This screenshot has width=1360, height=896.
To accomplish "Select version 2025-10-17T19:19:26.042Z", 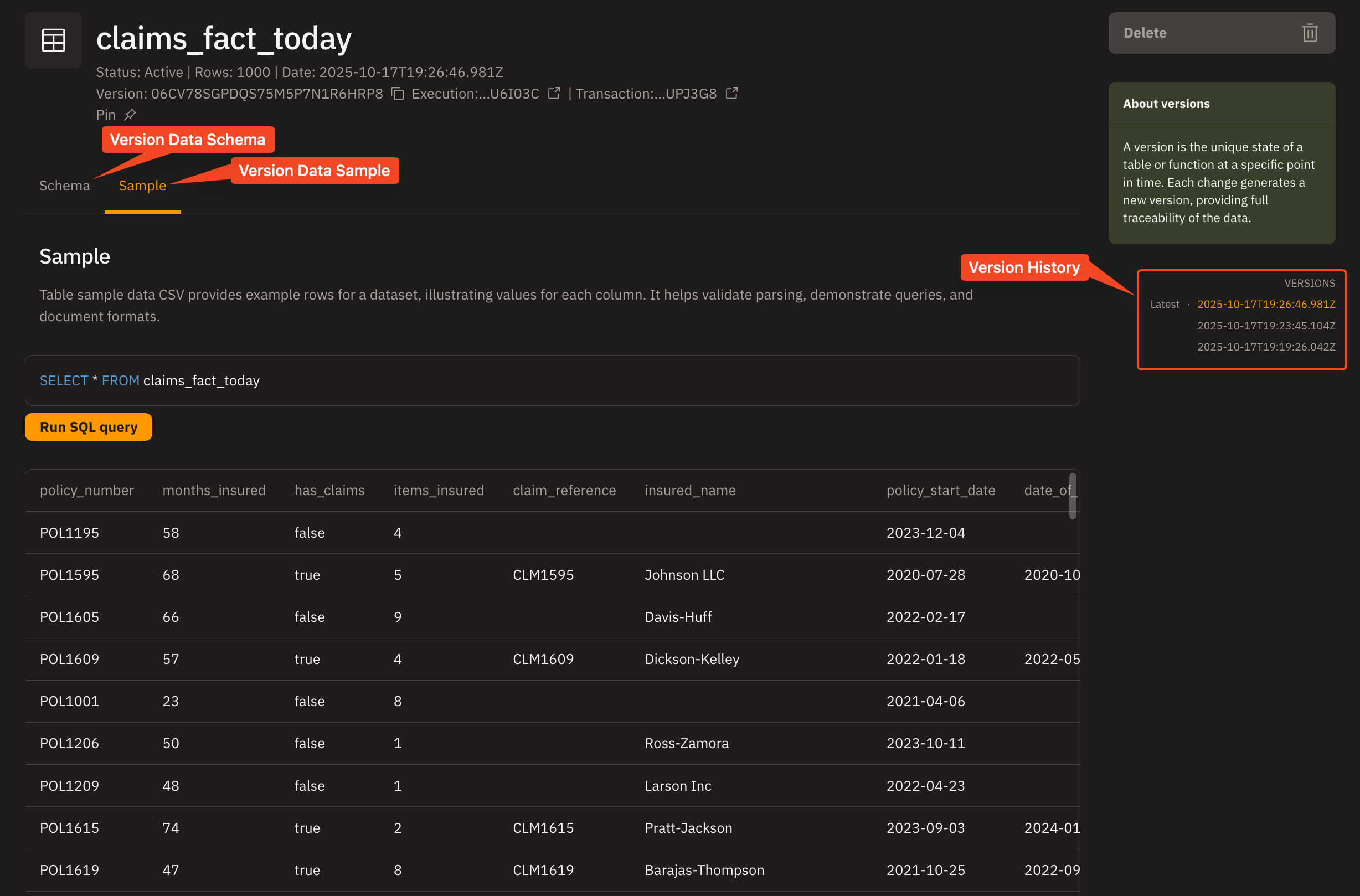I will 1266,347.
